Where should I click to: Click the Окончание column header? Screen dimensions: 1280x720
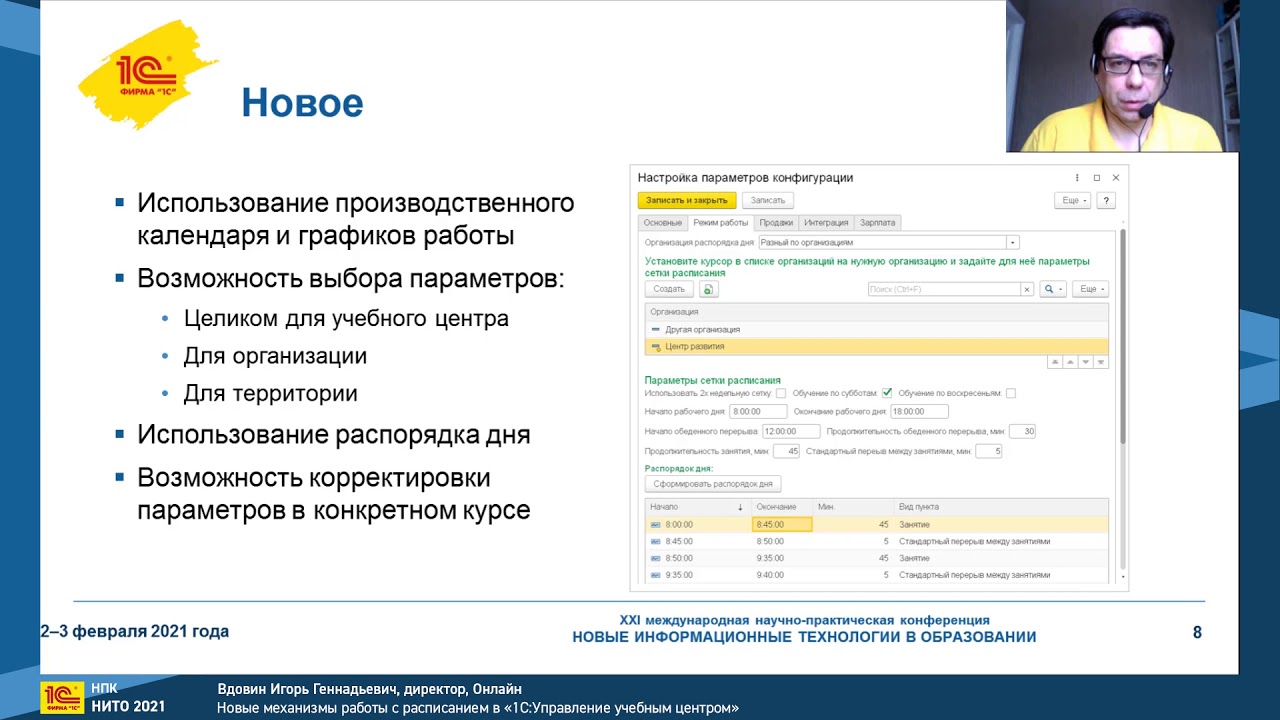[x=781, y=507]
